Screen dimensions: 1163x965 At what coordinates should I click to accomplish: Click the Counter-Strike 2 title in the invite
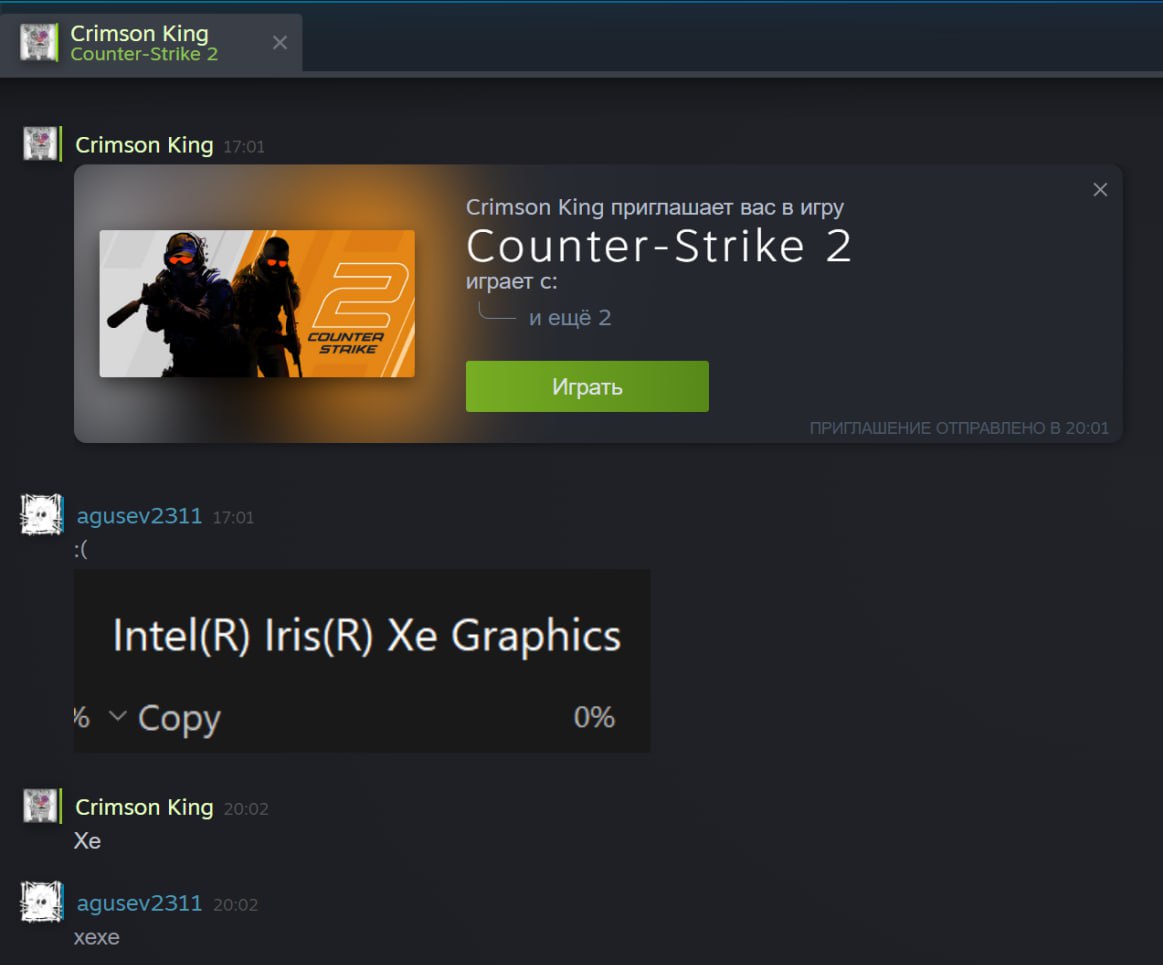click(x=658, y=246)
